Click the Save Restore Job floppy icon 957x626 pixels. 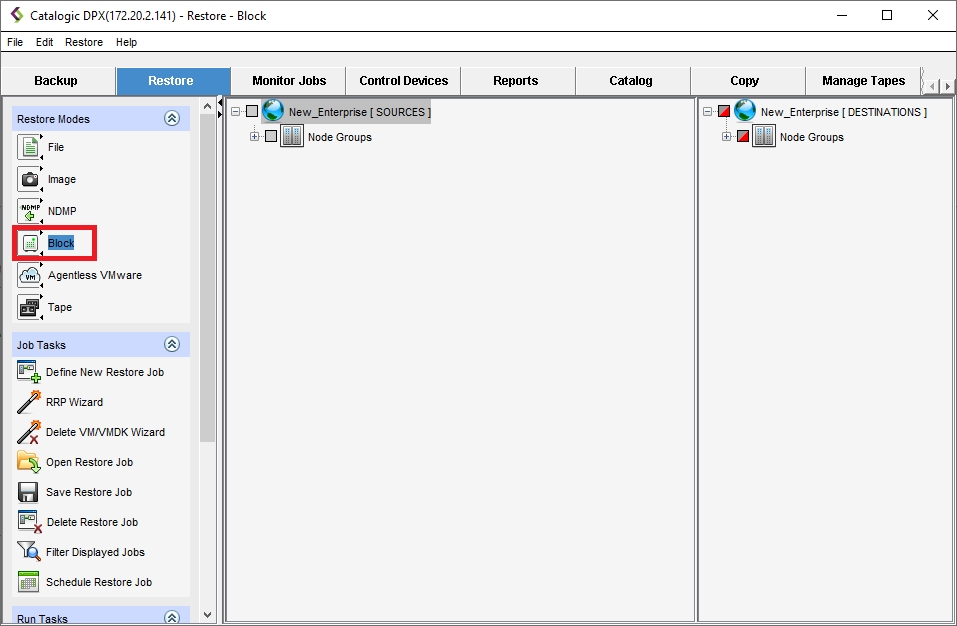[x=28, y=492]
